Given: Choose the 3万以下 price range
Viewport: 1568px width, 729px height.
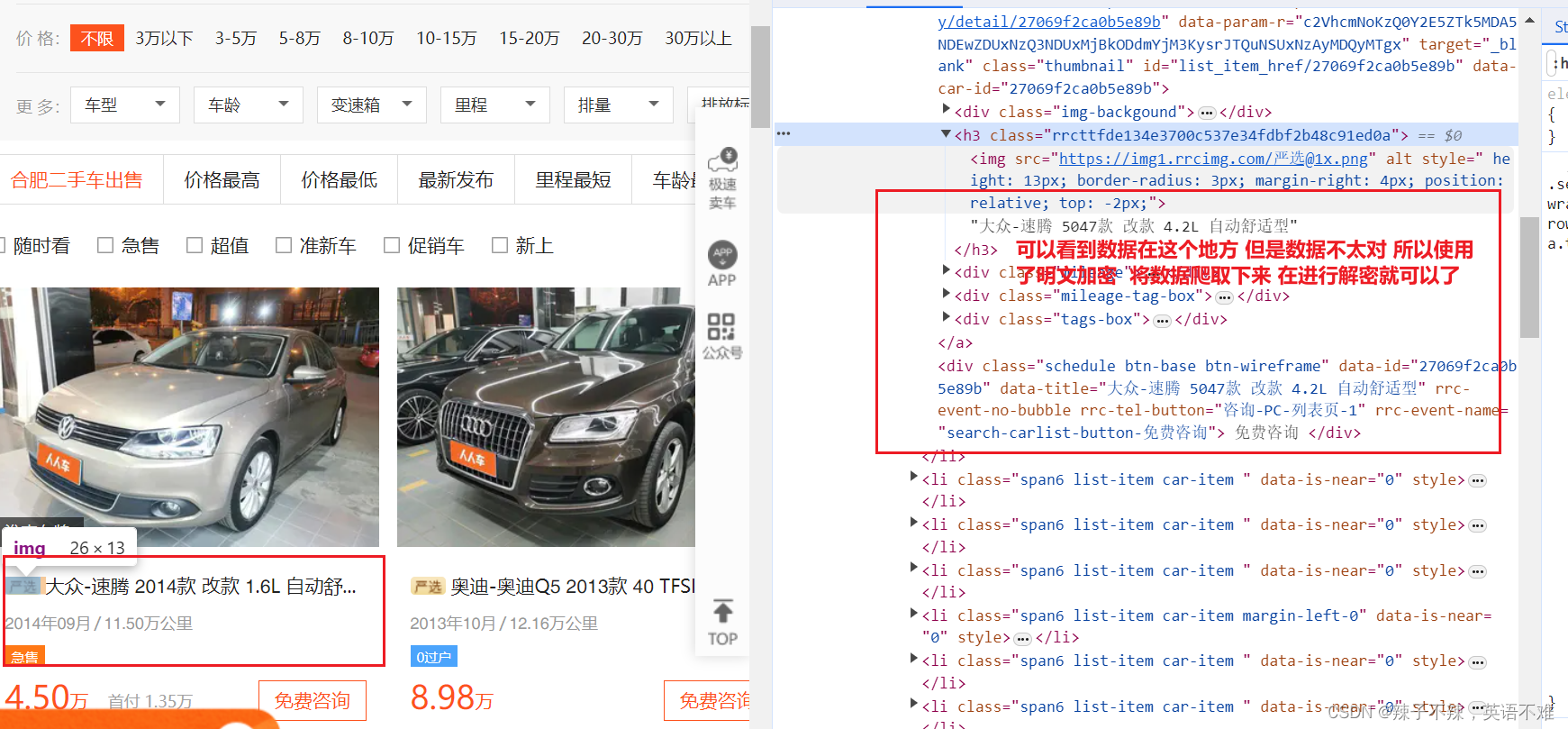Looking at the screenshot, I should pos(165,38).
